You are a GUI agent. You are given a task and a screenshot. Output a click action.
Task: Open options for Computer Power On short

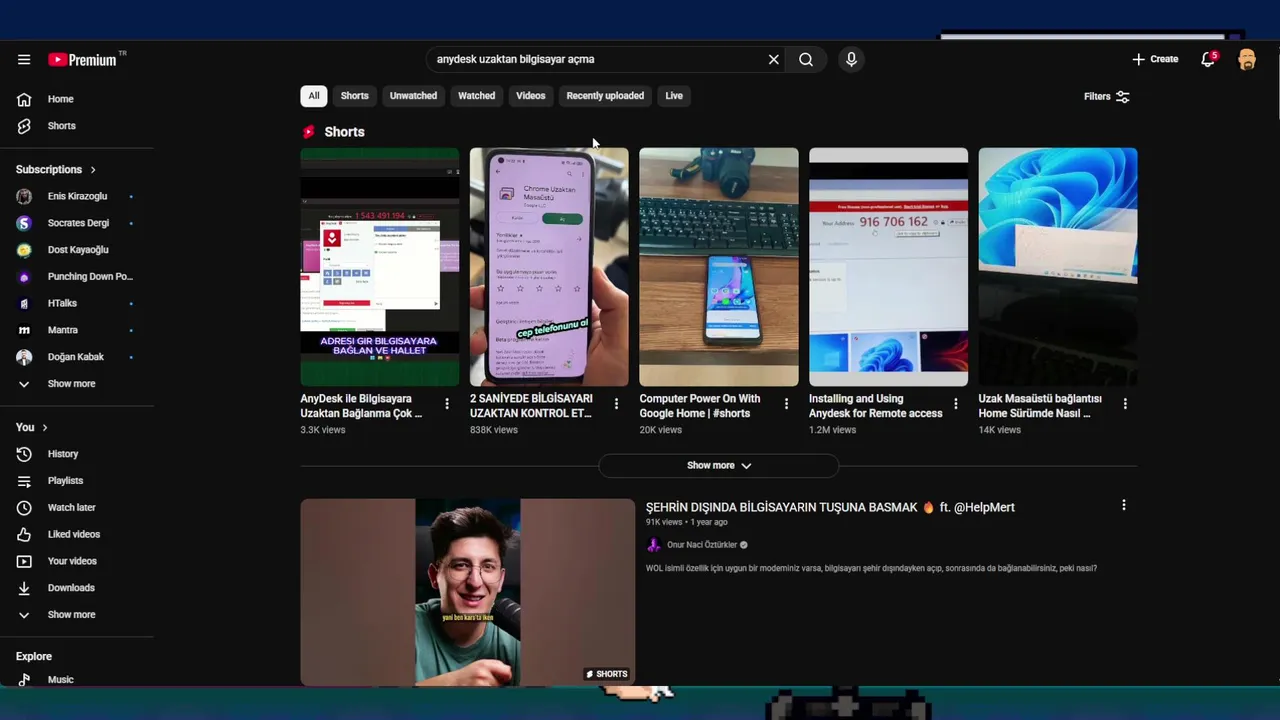coord(786,404)
